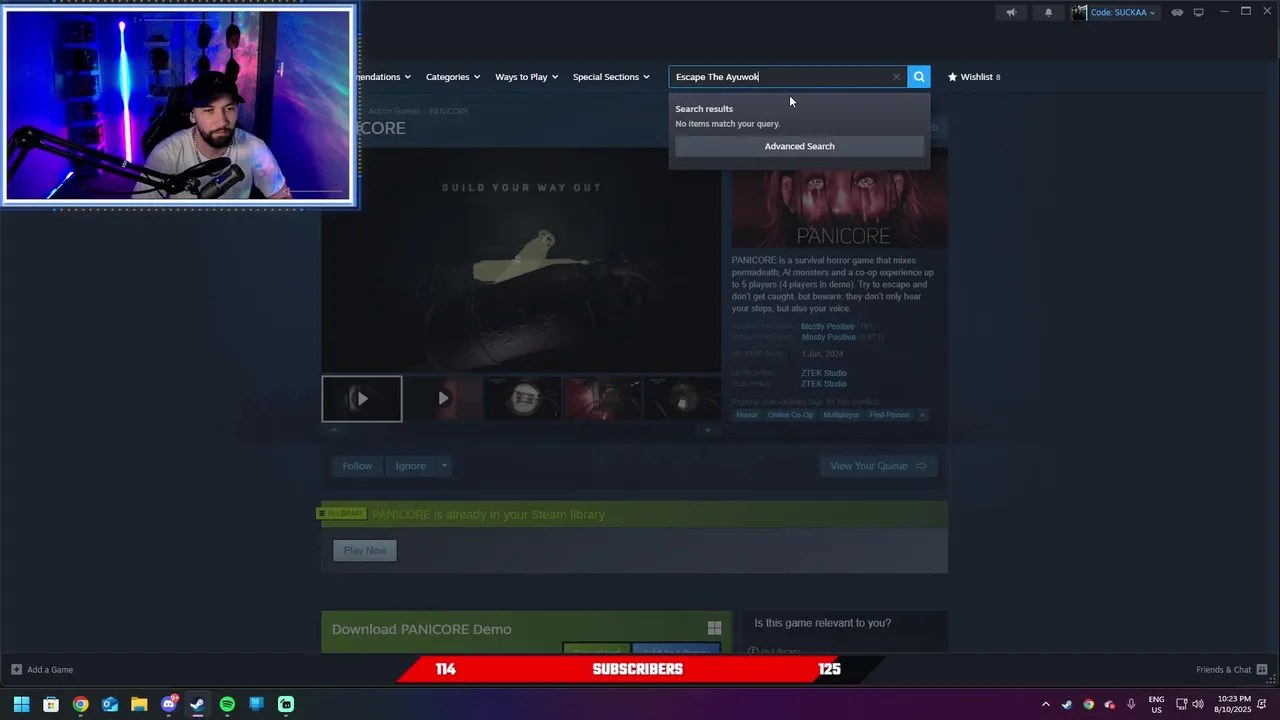This screenshot has height=720, width=1280.
Task: Click the Chrome system tray icon
Action: (x=1088, y=704)
